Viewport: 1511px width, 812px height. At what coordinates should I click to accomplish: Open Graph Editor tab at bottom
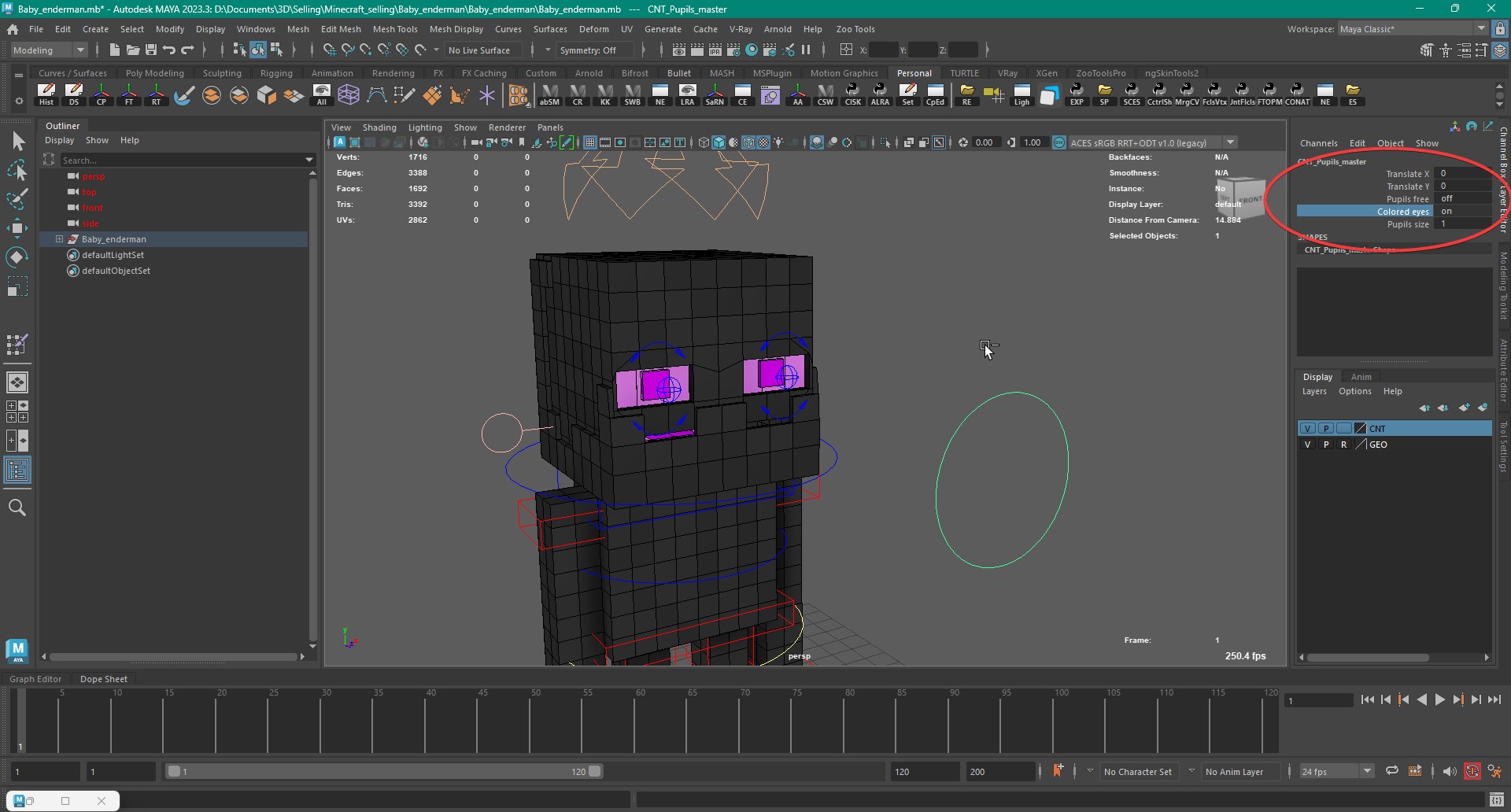[35, 679]
